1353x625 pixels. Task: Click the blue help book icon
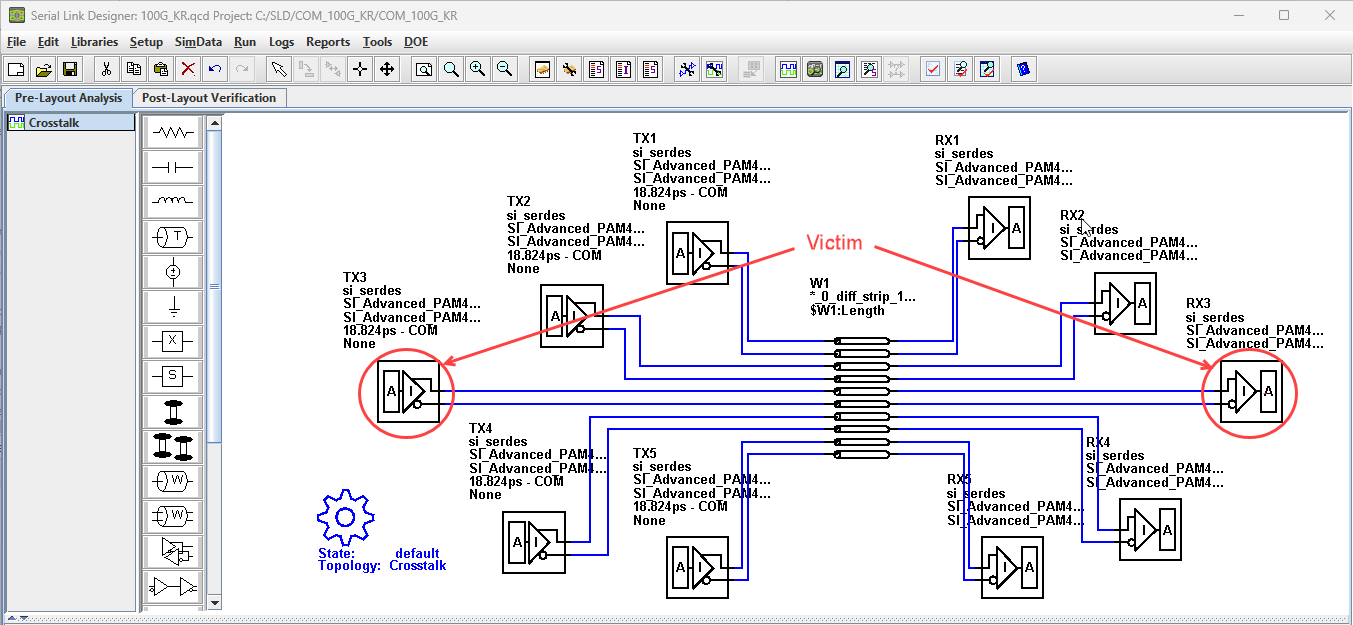pyautogui.click(x=1022, y=69)
